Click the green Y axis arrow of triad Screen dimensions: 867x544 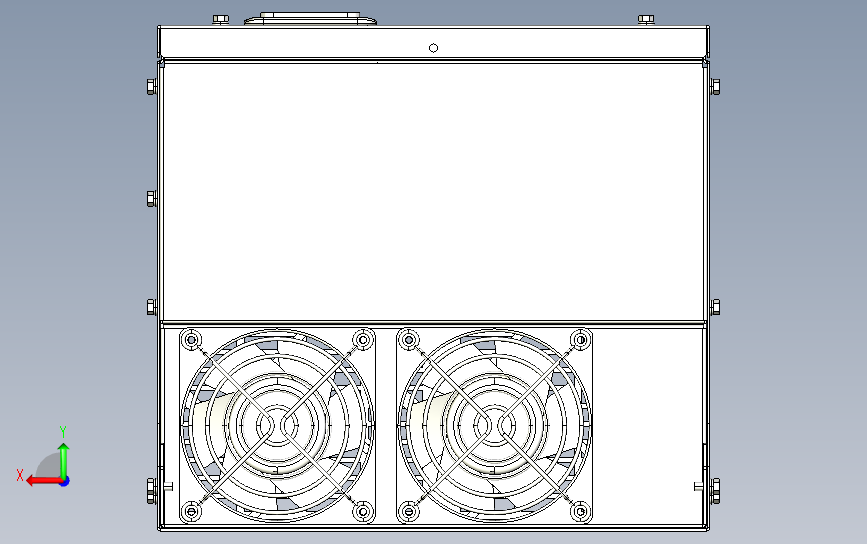pos(64,460)
